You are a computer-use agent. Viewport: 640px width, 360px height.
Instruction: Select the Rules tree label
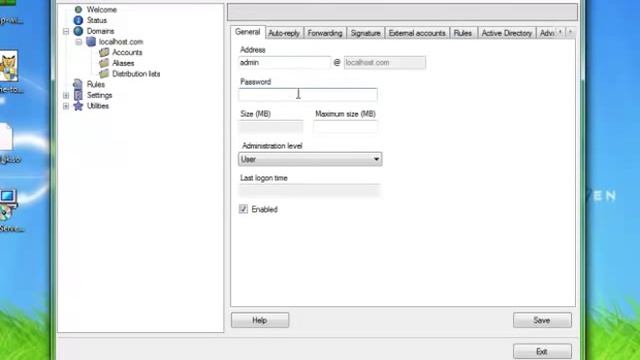pyautogui.click(x=96, y=84)
